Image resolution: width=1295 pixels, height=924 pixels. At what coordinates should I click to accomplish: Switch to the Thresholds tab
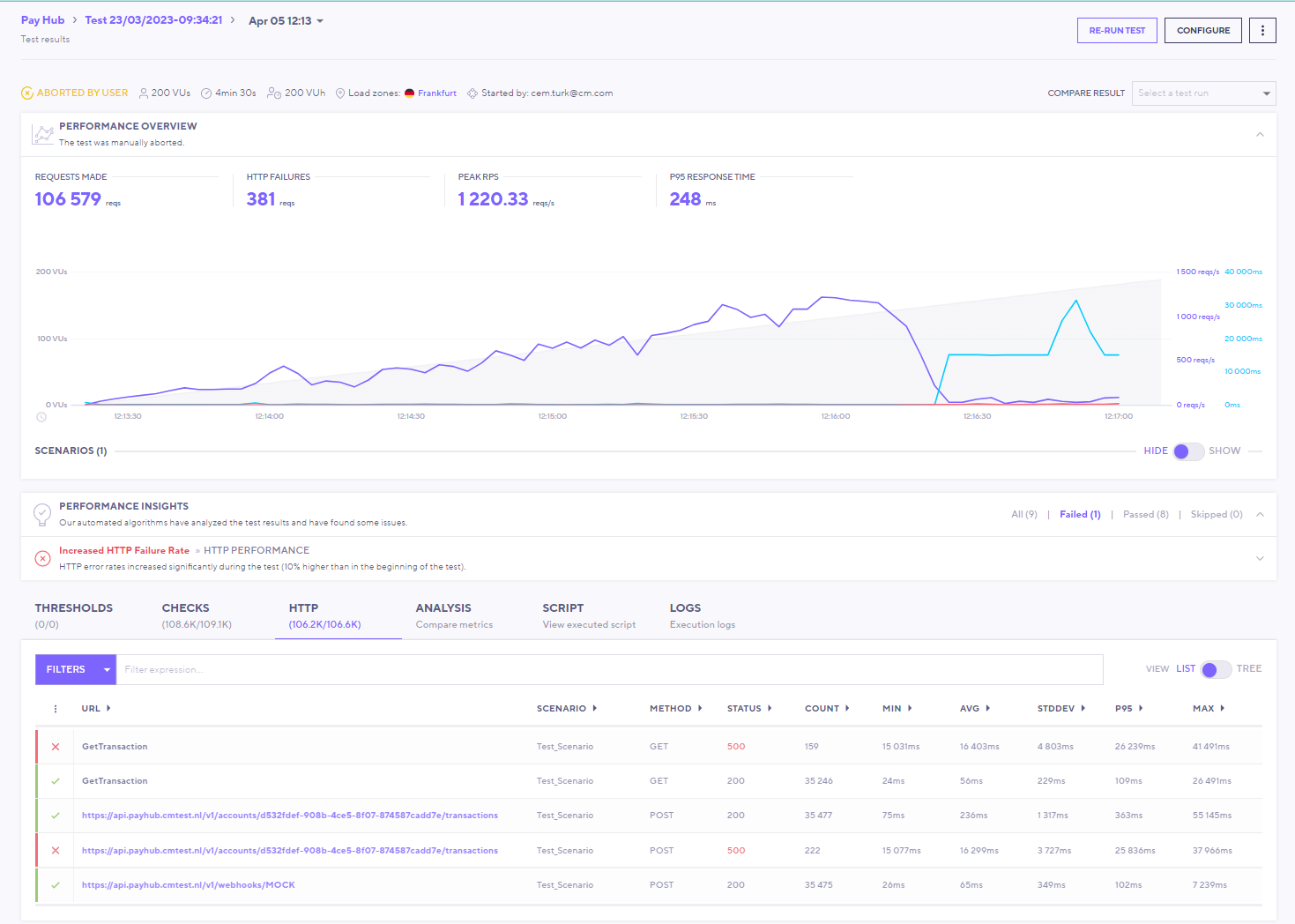click(x=74, y=615)
